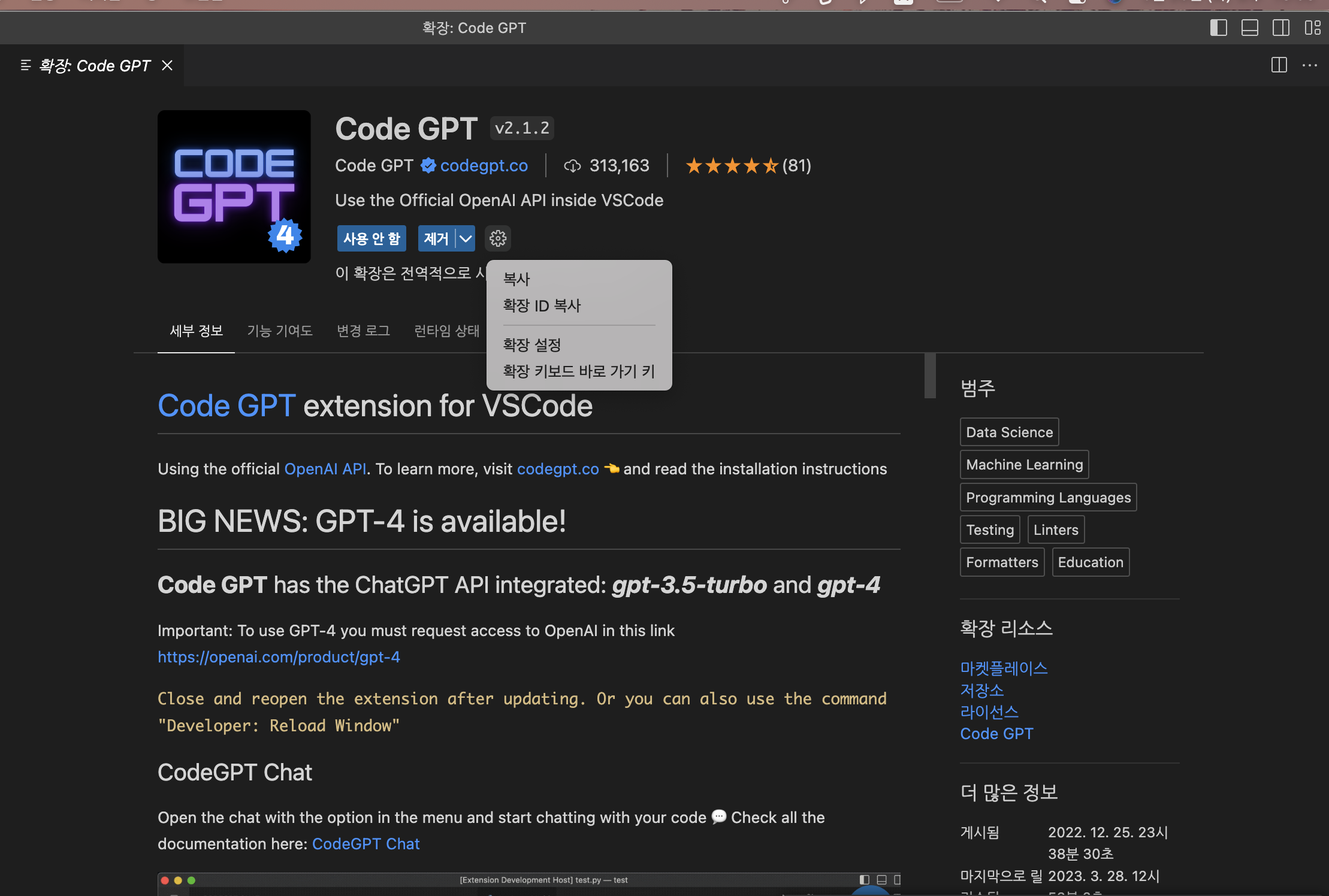The image size is (1329, 896).
Task: Select 확장 키보드 바로 가기 키 entry
Action: pyautogui.click(x=578, y=371)
